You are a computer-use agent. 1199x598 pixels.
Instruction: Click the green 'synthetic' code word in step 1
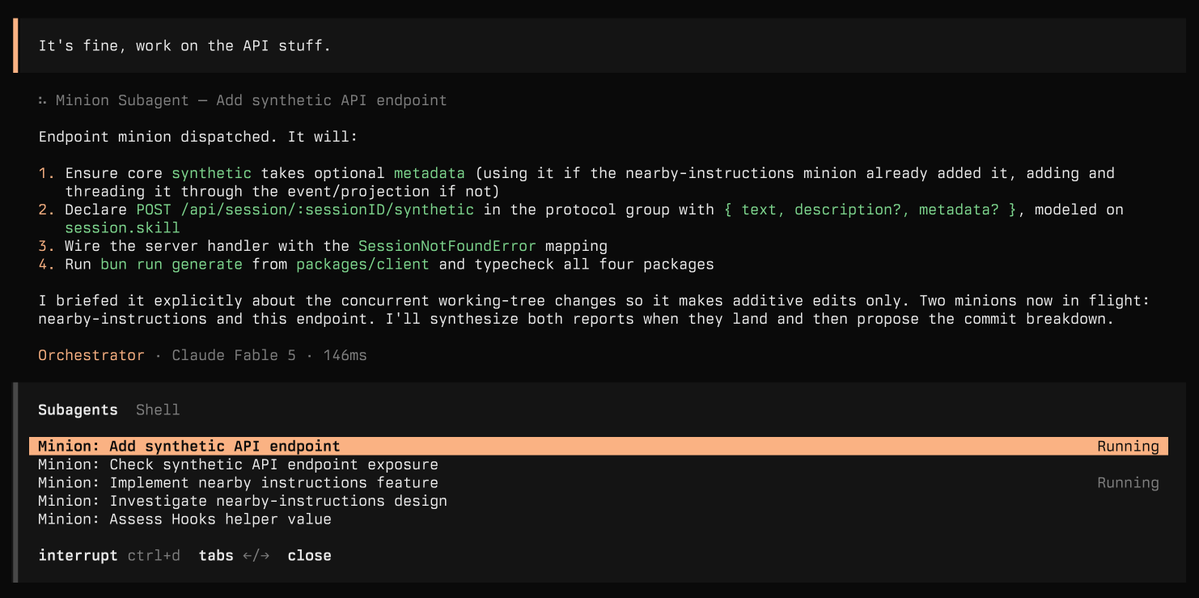click(x=211, y=174)
